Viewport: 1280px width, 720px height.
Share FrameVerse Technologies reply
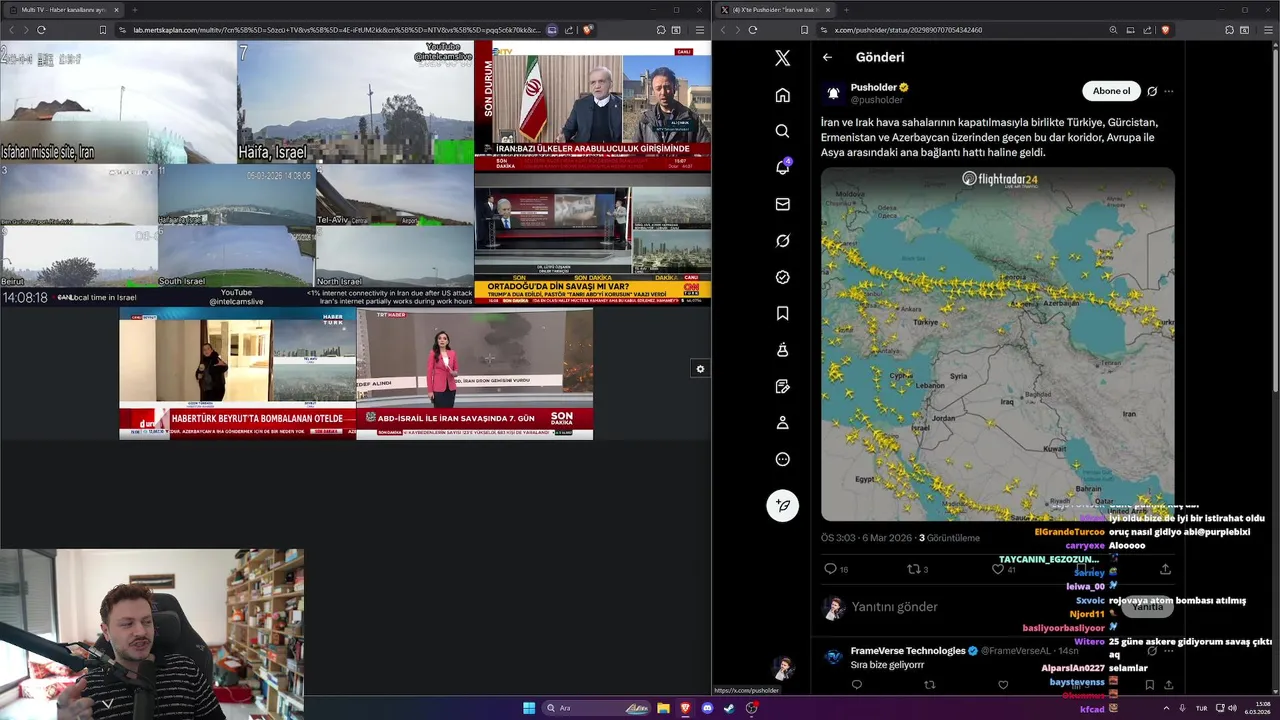tap(1168, 685)
